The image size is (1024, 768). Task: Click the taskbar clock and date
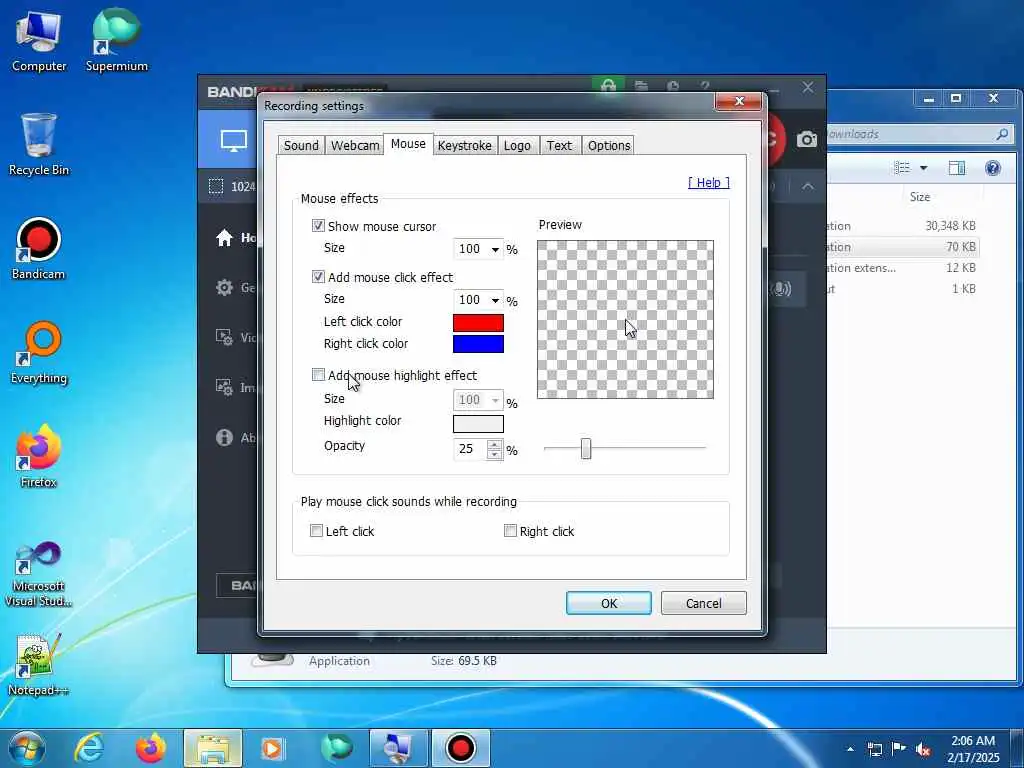tap(973, 749)
